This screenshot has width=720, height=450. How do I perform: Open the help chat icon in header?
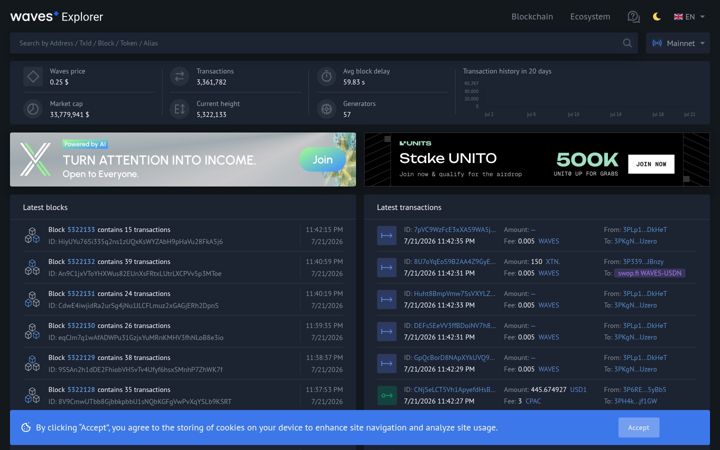click(x=633, y=17)
